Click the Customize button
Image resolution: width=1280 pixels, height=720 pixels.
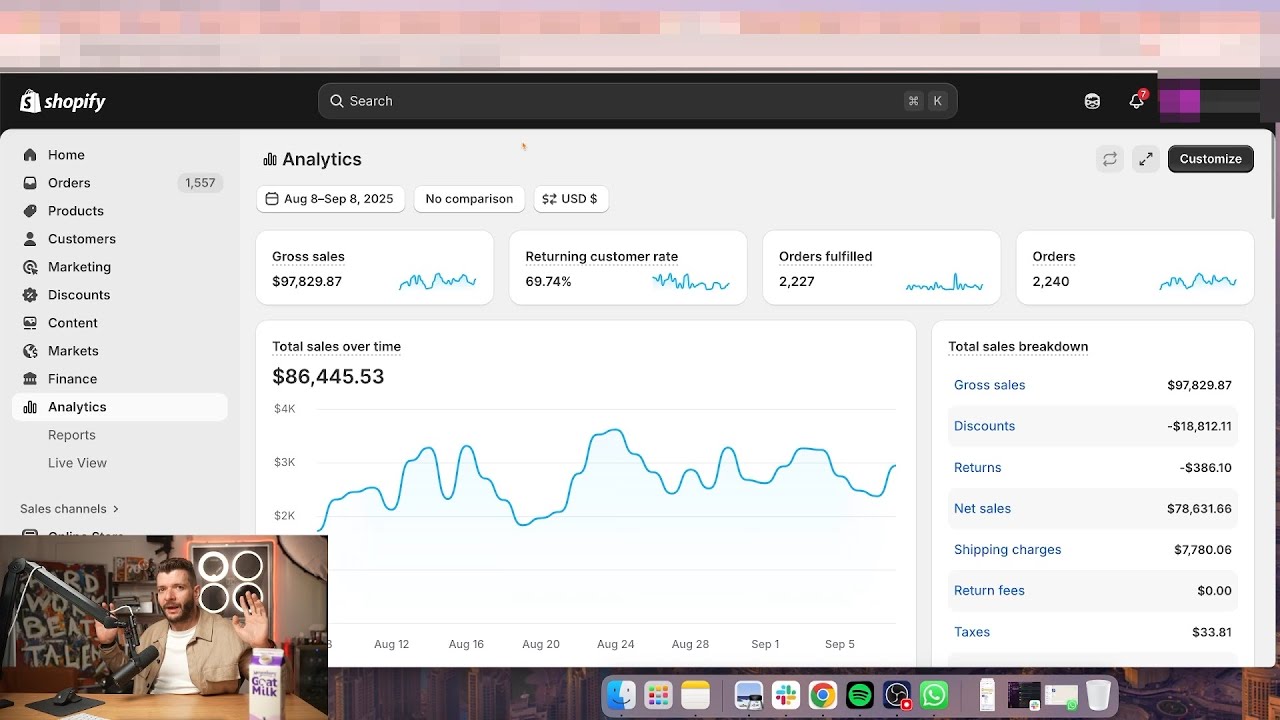[x=1210, y=159]
